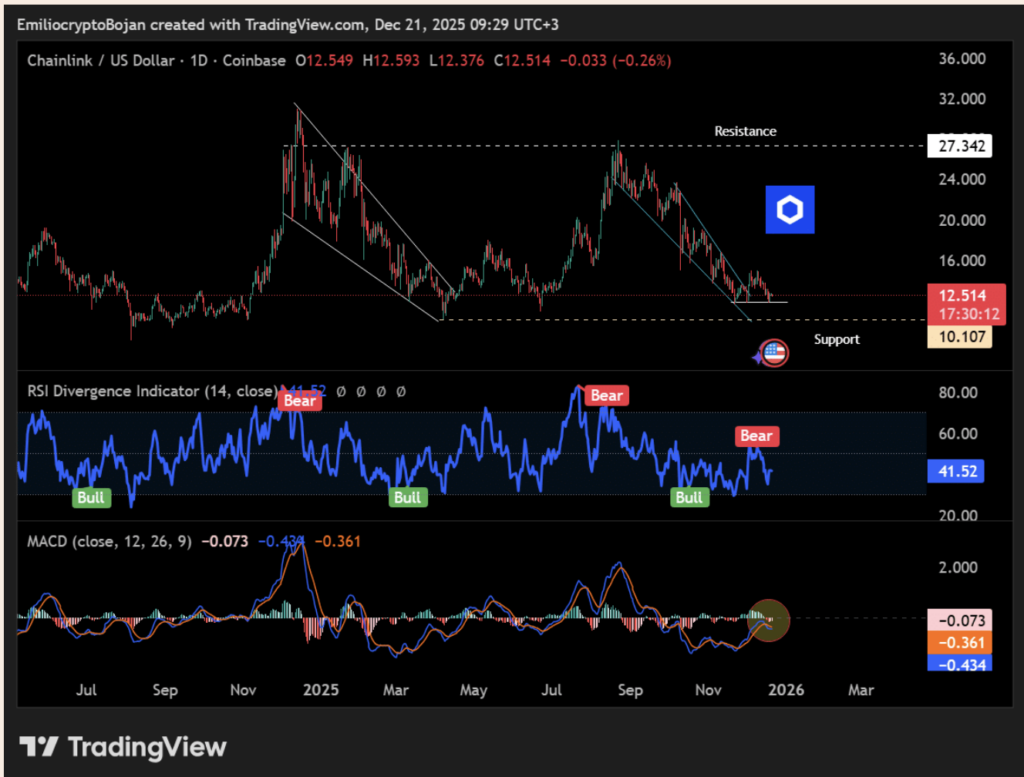Select the 27.342 resistance price label

point(959,146)
